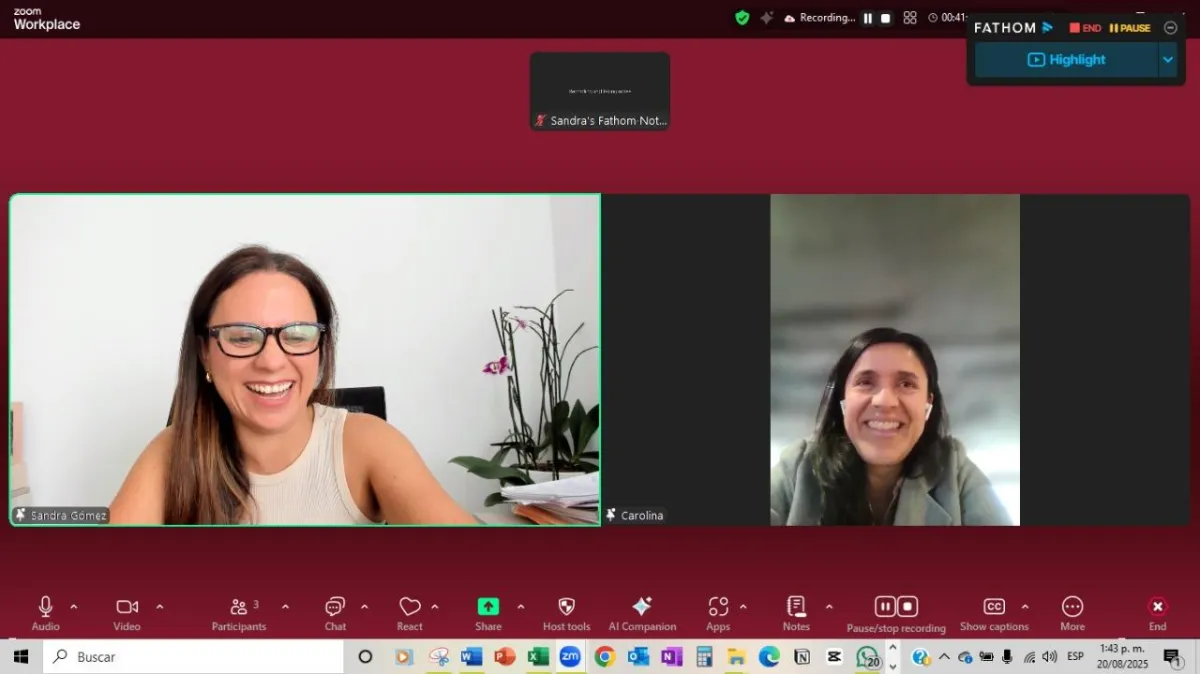This screenshot has height=674, width=1200.
Task: Pause the Fathom recording
Action: (1130, 28)
